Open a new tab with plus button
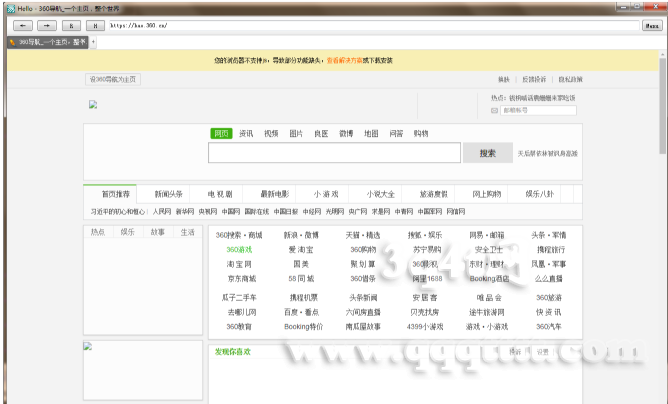 pos(93,42)
